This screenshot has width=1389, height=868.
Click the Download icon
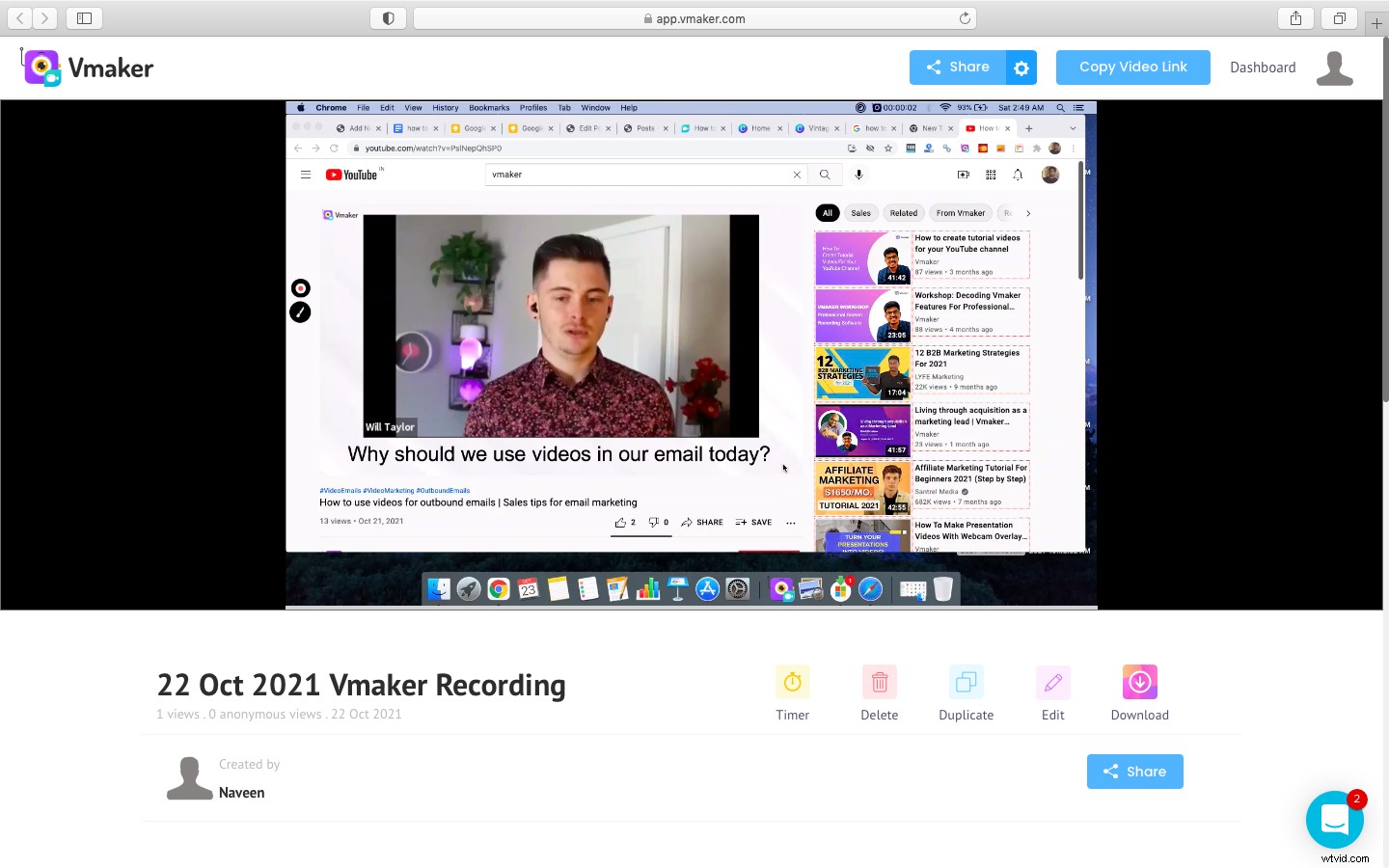(1139, 682)
